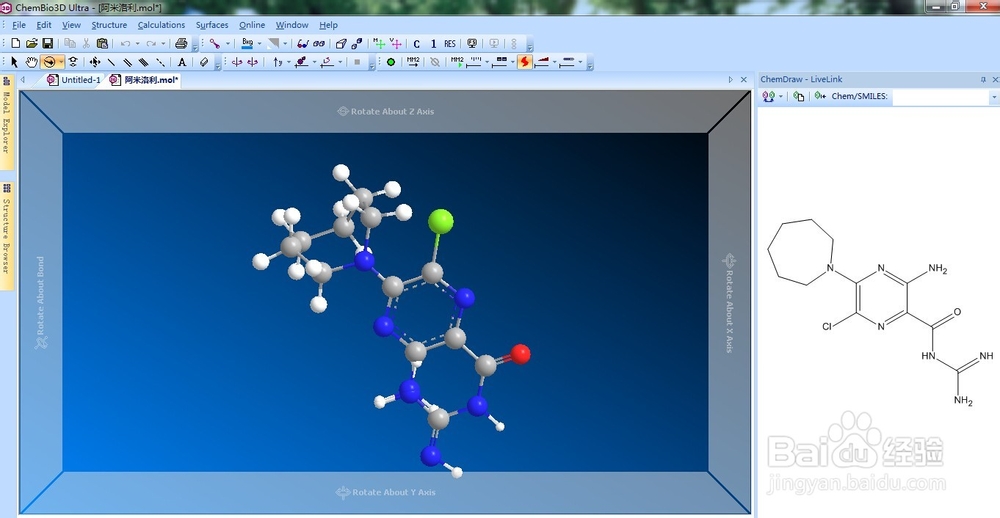Choose the Double Bond tool
Image resolution: width=1000 pixels, height=518 pixels.
click(128, 62)
